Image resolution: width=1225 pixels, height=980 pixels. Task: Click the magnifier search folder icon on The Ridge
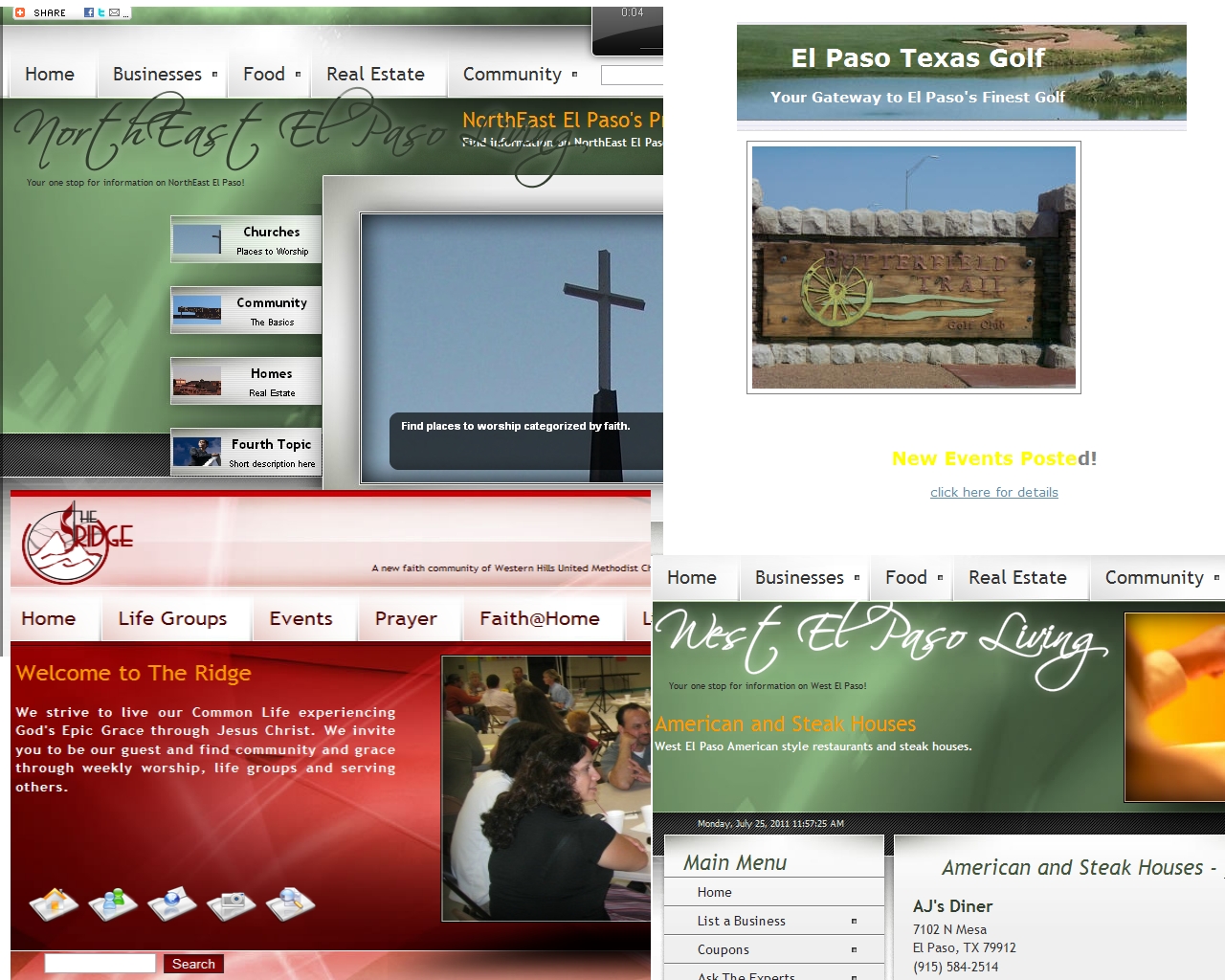tap(291, 902)
